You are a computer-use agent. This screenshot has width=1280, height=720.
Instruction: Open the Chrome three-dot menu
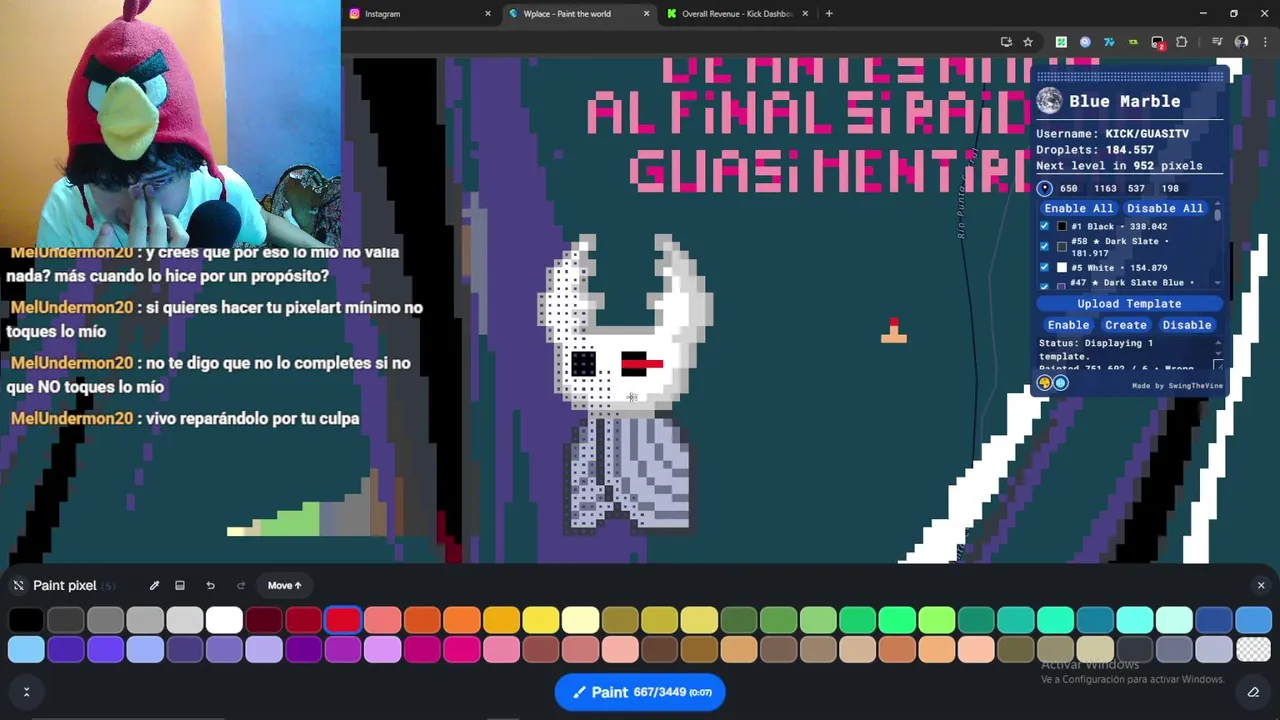1264,42
